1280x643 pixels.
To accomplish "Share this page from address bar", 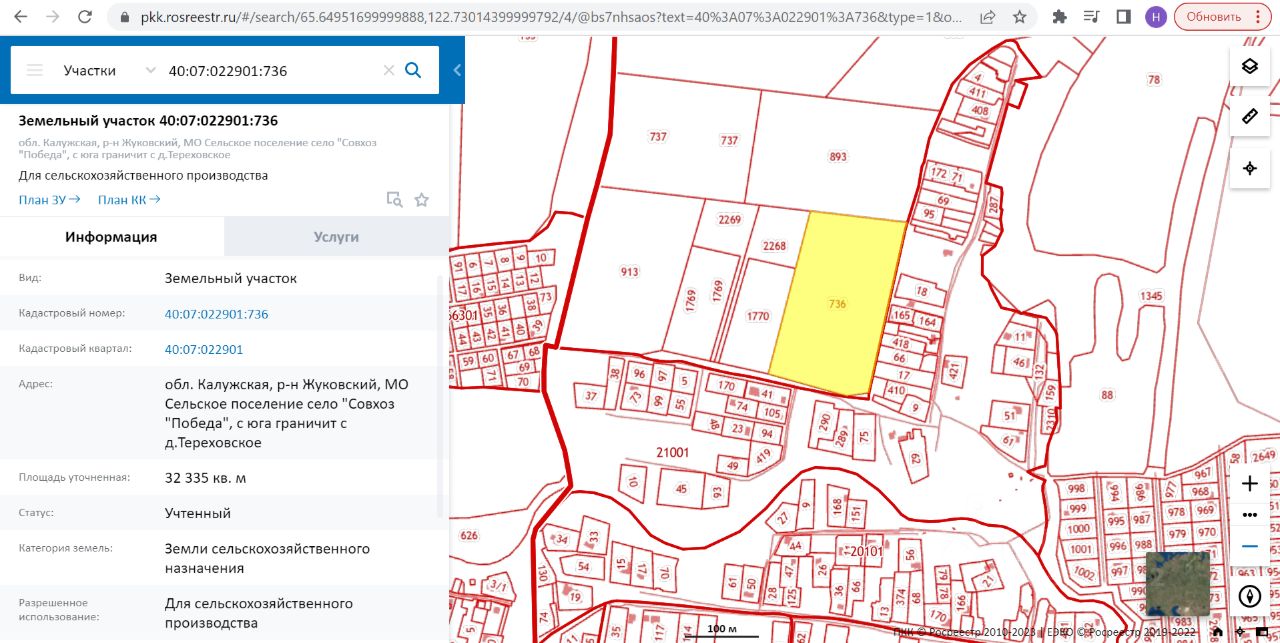I will click(x=987, y=17).
